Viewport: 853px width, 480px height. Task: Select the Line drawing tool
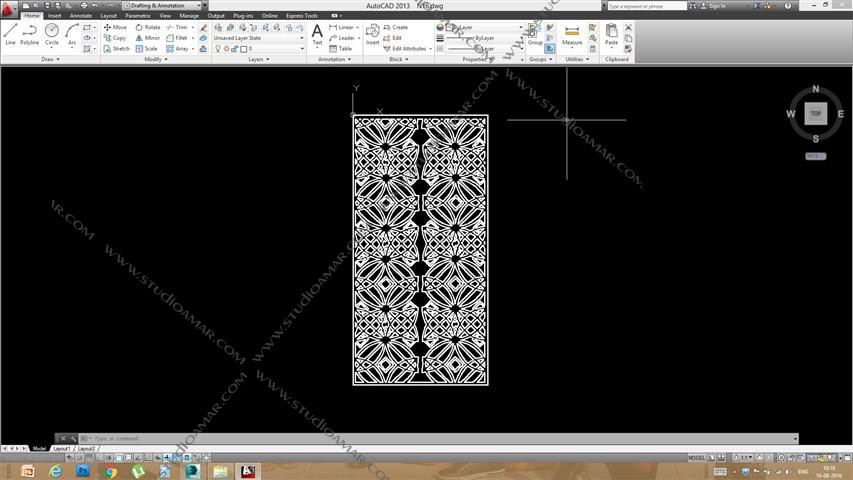click(x=10, y=34)
